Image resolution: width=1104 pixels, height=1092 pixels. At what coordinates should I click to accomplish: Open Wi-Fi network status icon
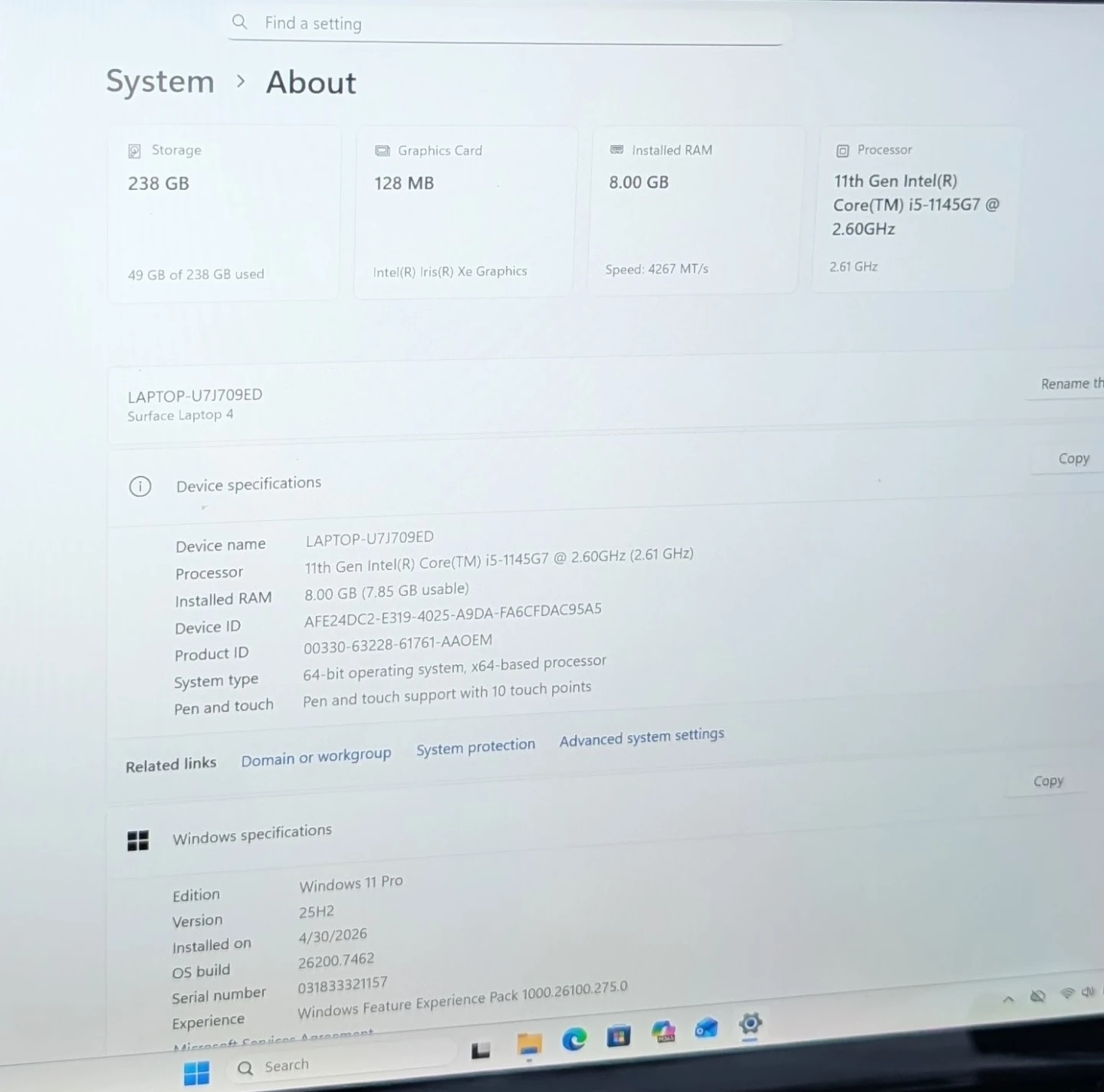point(1066,994)
